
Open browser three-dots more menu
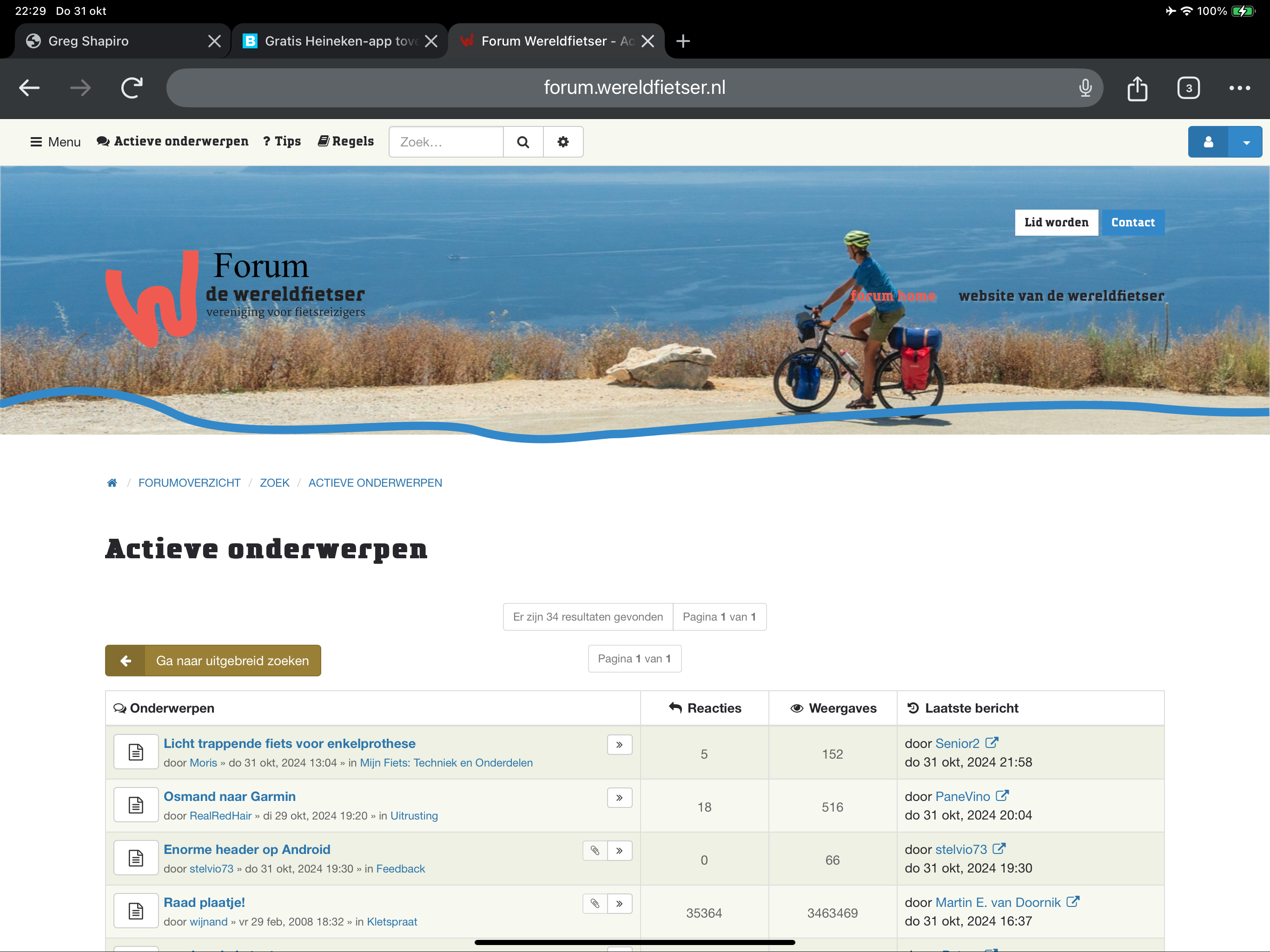(x=1239, y=88)
